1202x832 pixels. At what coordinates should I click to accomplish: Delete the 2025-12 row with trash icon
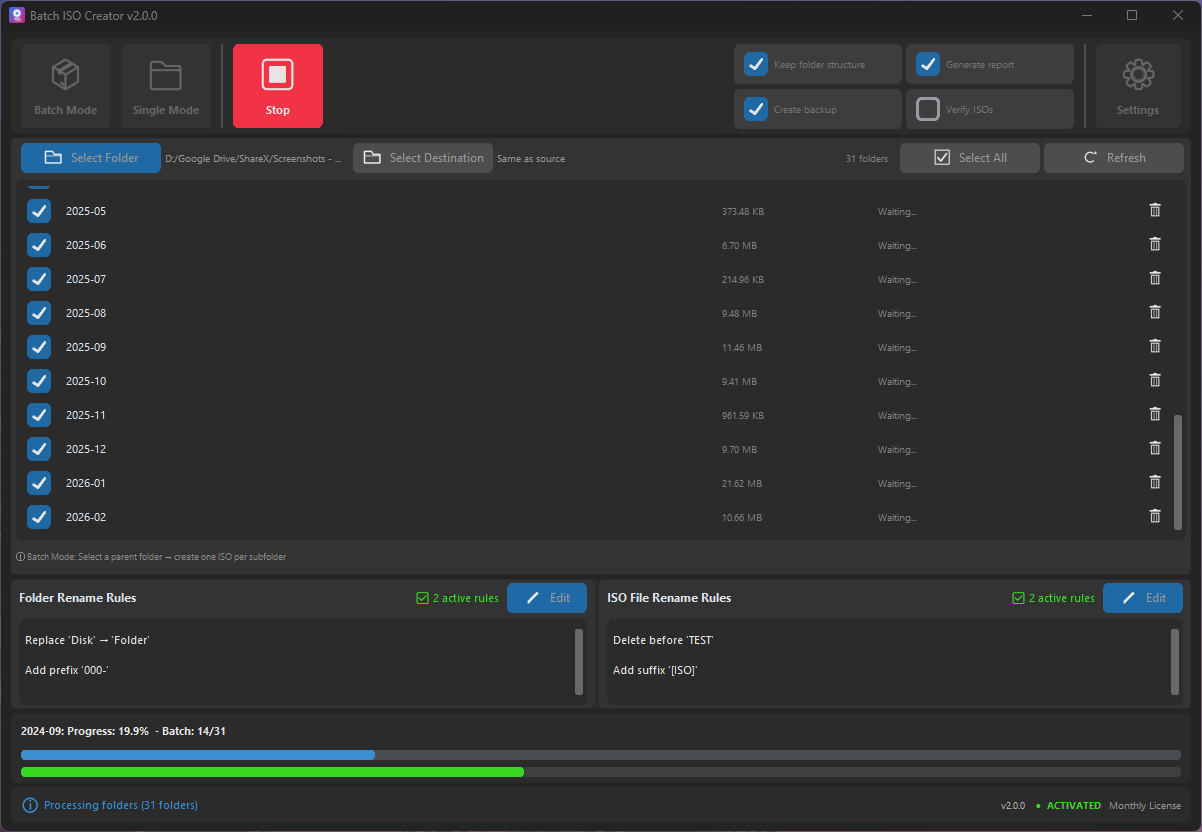[1155, 448]
